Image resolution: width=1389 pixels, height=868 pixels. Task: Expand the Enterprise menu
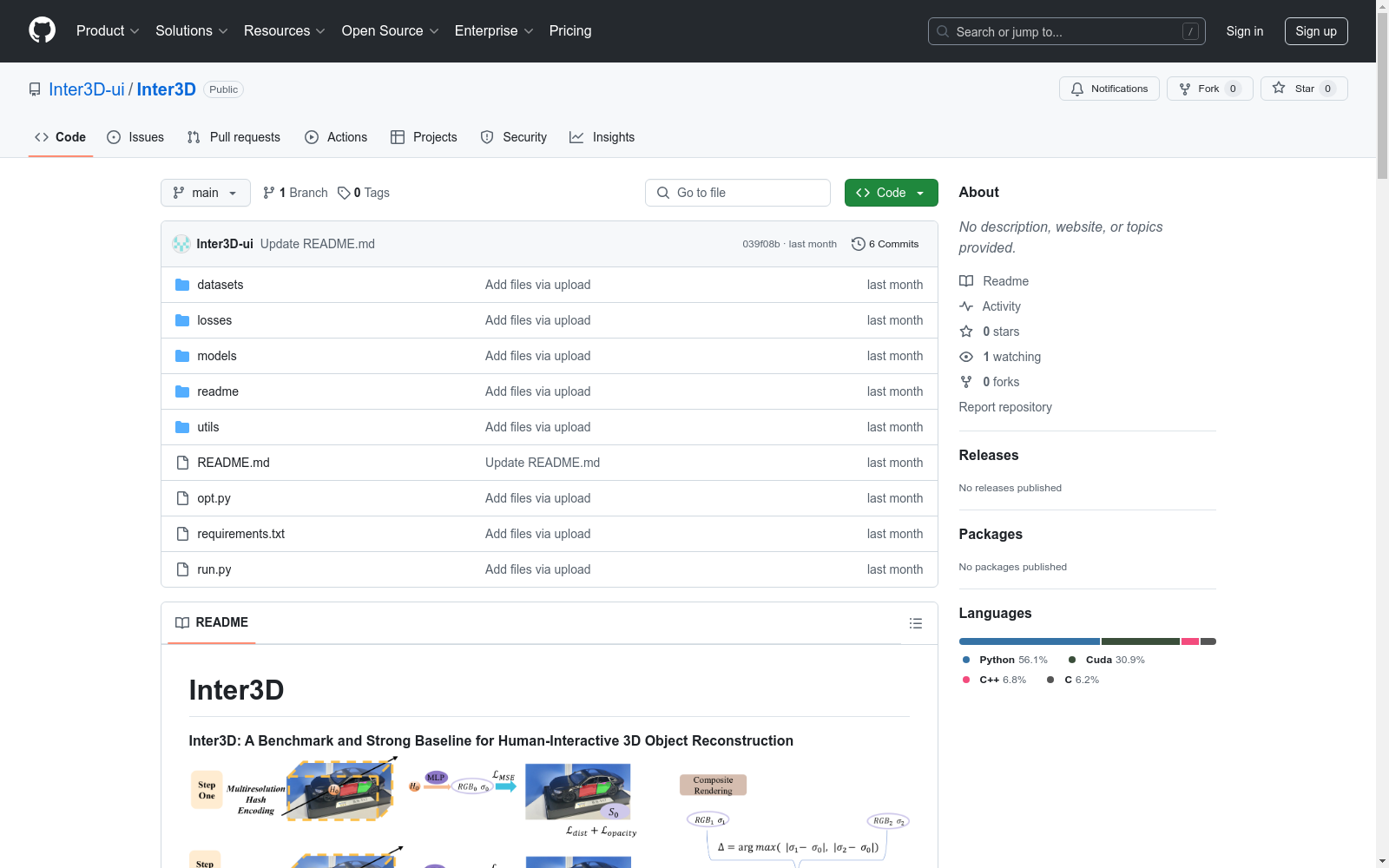pos(494,30)
